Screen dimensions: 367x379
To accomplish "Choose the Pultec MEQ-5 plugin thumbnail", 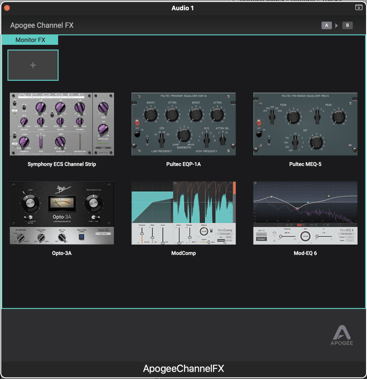I will click(x=305, y=124).
